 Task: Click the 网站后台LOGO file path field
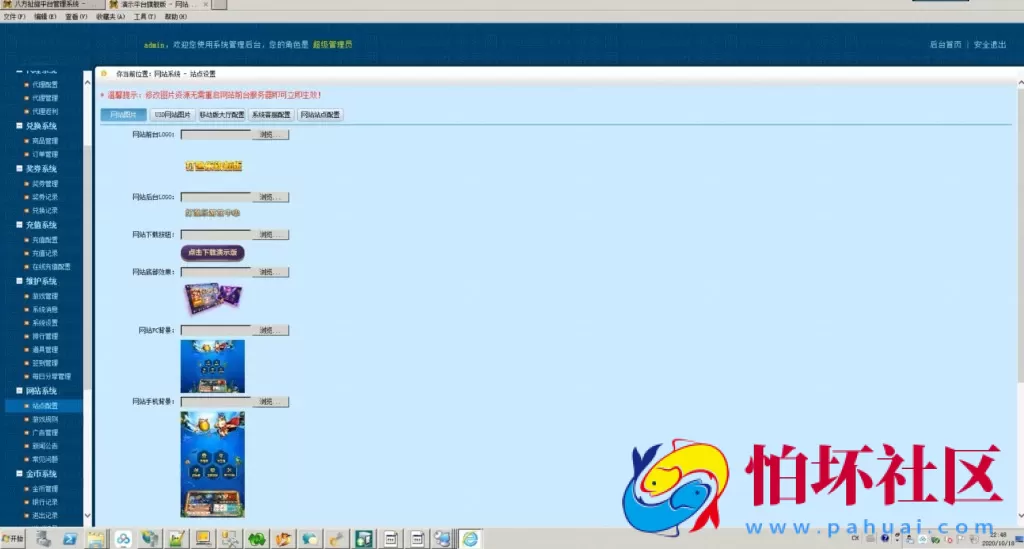click(x=215, y=197)
